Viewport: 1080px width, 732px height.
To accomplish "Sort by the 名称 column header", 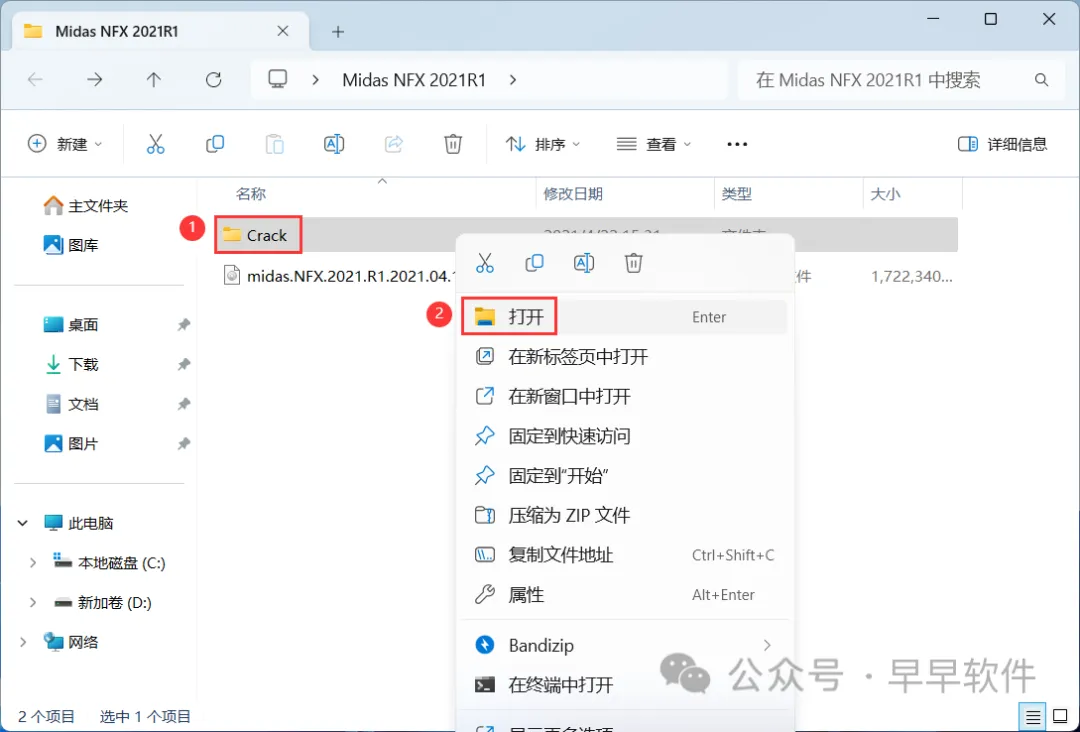I will (251, 194).
